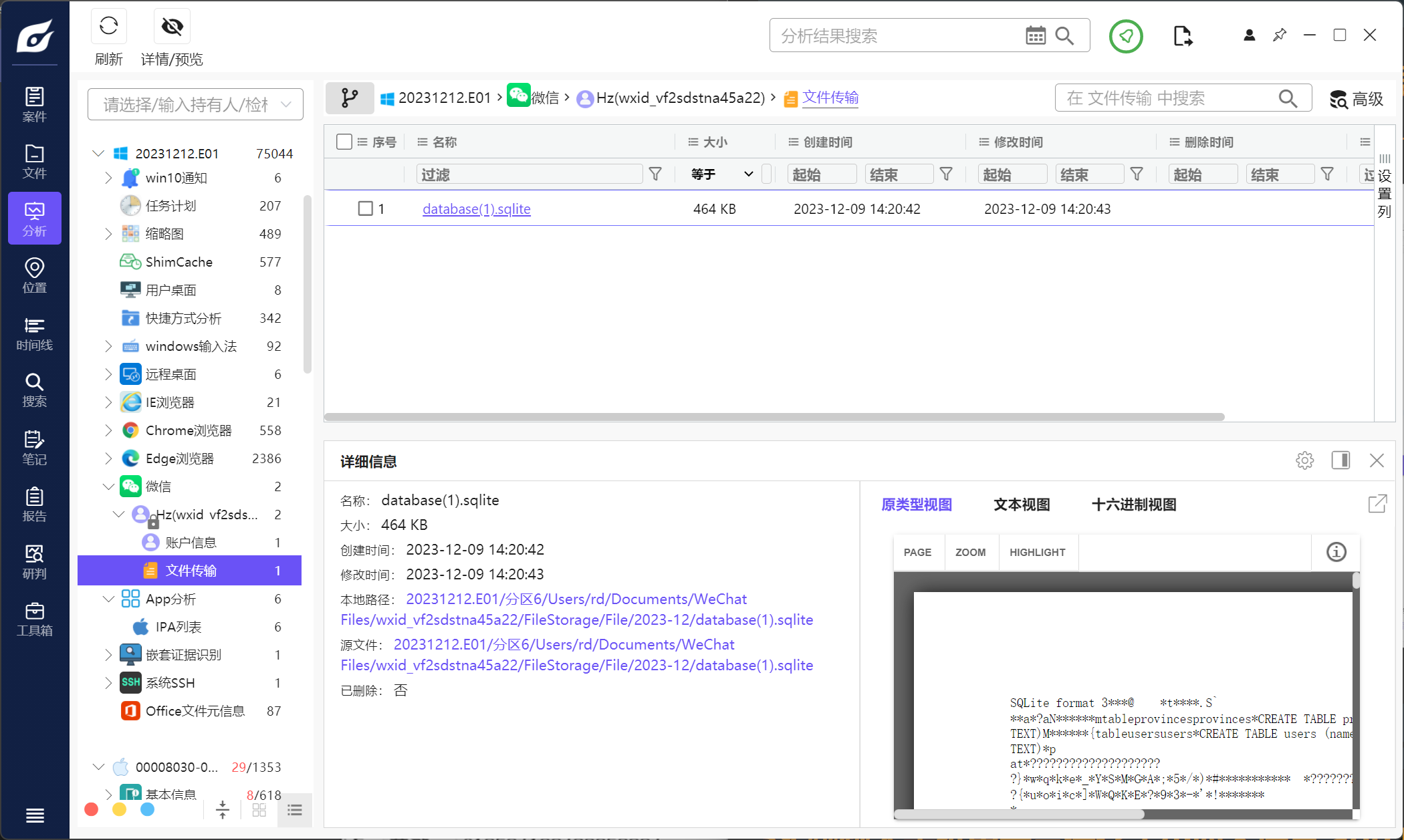Check the row 1 checkbox
Screen dimensions: 1404x840
[365, 208]
